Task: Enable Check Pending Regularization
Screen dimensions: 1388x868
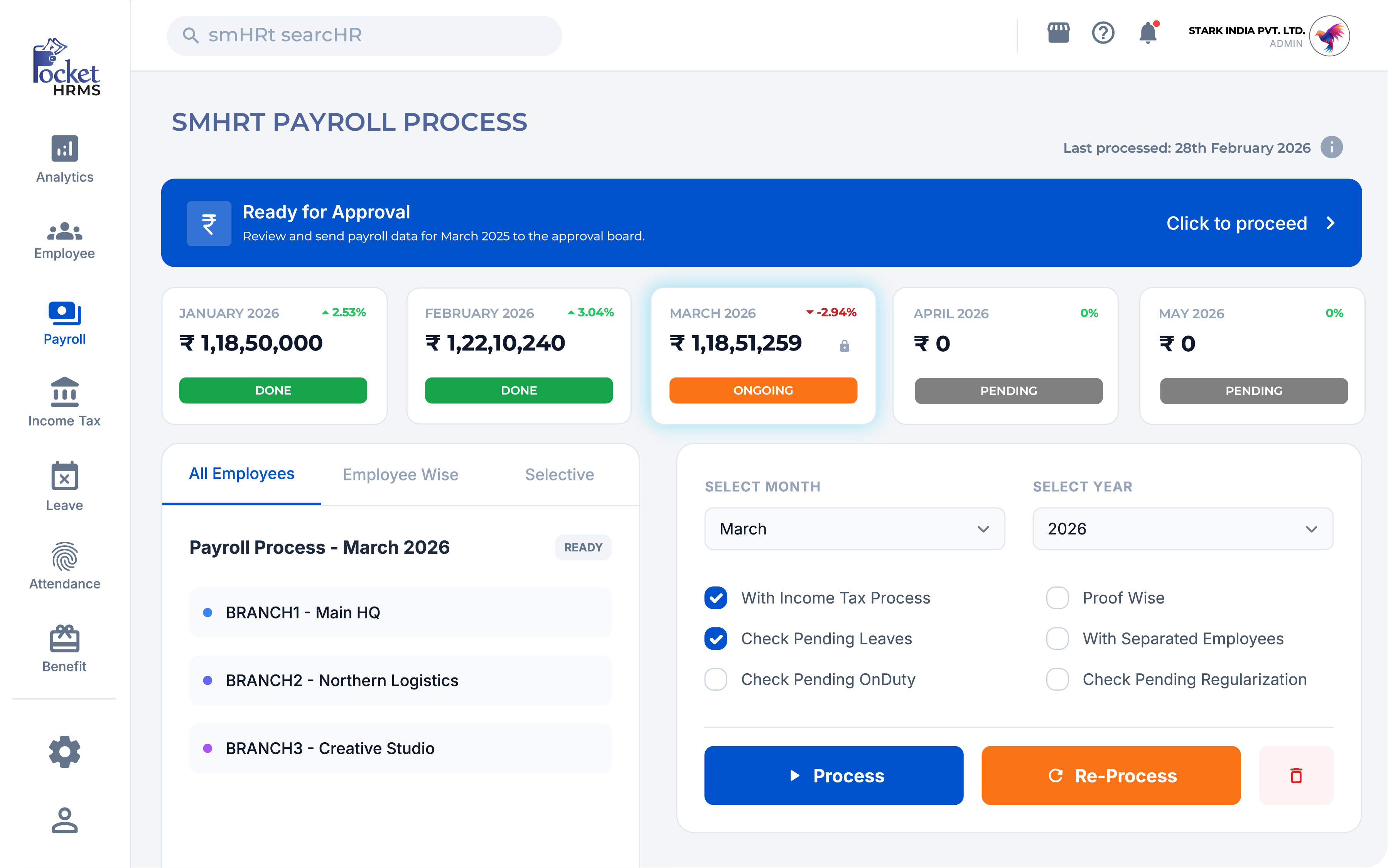Action: pyautogui.click(x=1057, y=679)
